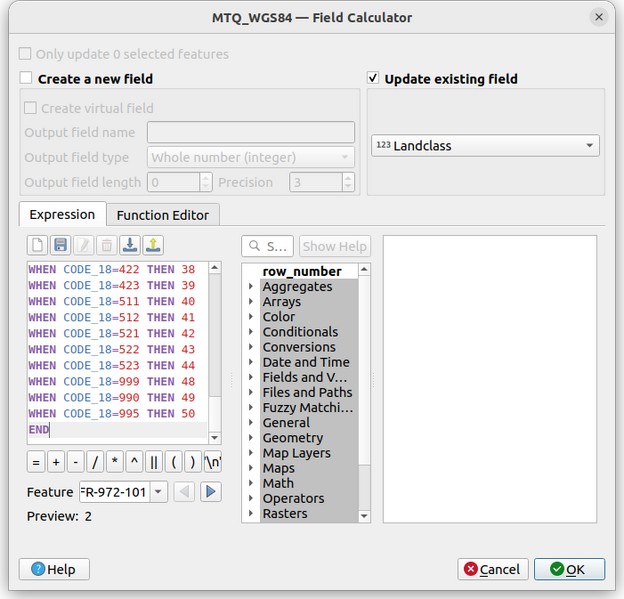
Task: Expand the Geometry function group
Action: pos(251,437)
